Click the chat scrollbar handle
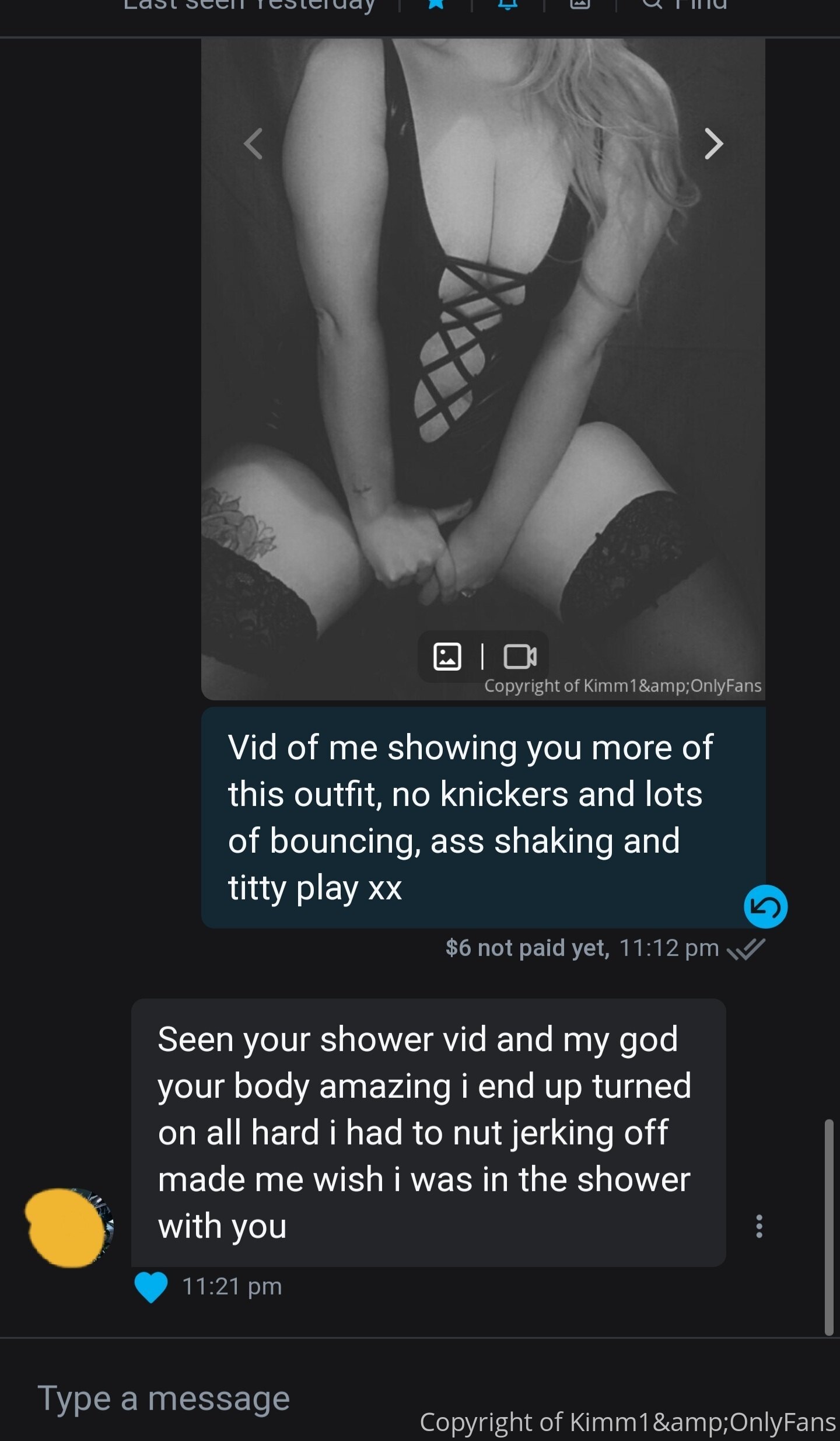Screen dimensions: 840x1441 tap(829, 1226)
